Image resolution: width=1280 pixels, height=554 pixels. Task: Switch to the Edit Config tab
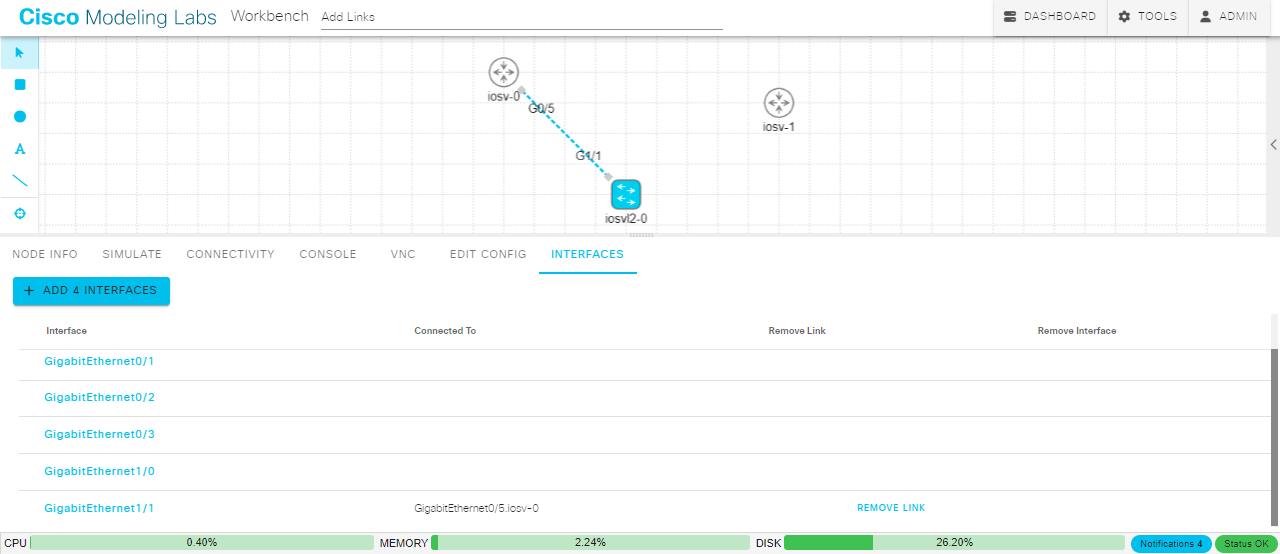[488, 254]
